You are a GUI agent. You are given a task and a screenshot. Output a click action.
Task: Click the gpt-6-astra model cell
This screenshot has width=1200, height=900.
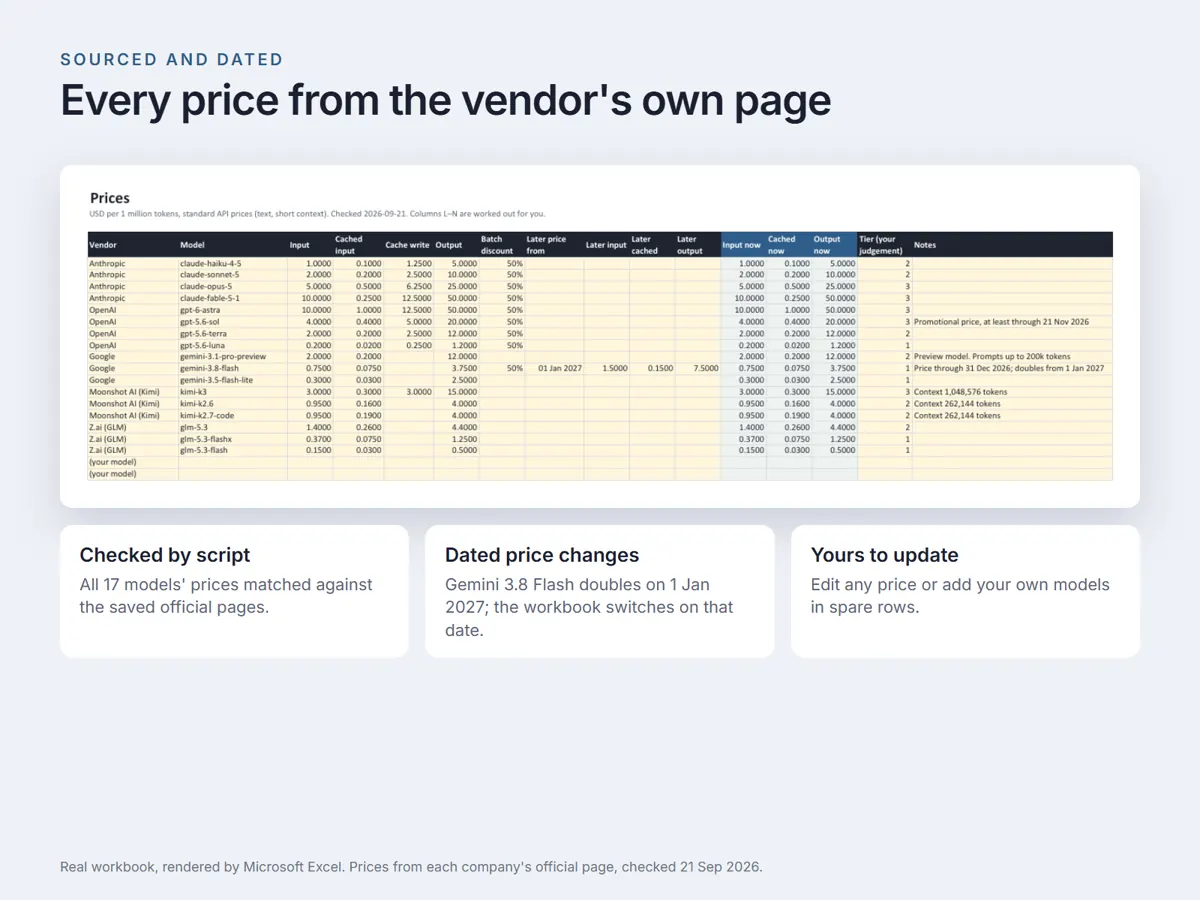(x=233, y=310)
